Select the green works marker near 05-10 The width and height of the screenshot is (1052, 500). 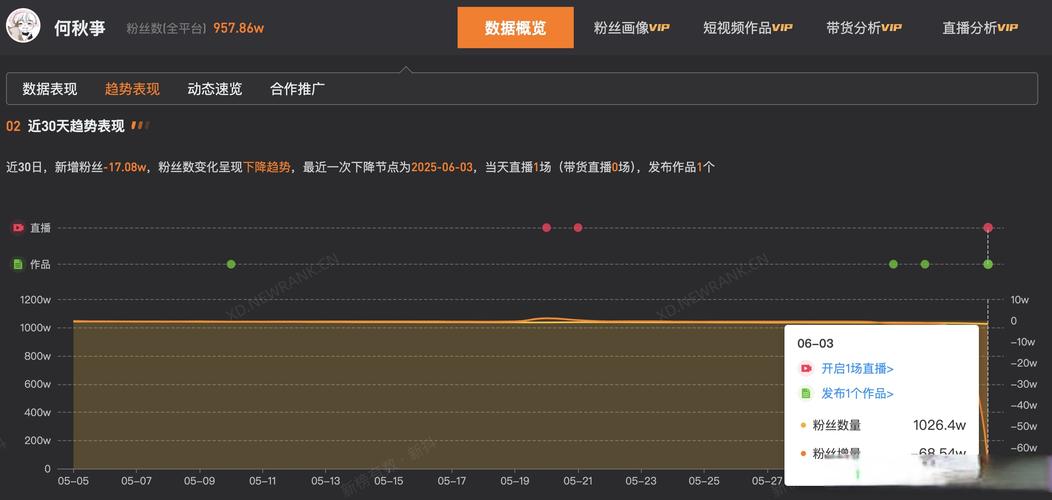coord(231,265)
